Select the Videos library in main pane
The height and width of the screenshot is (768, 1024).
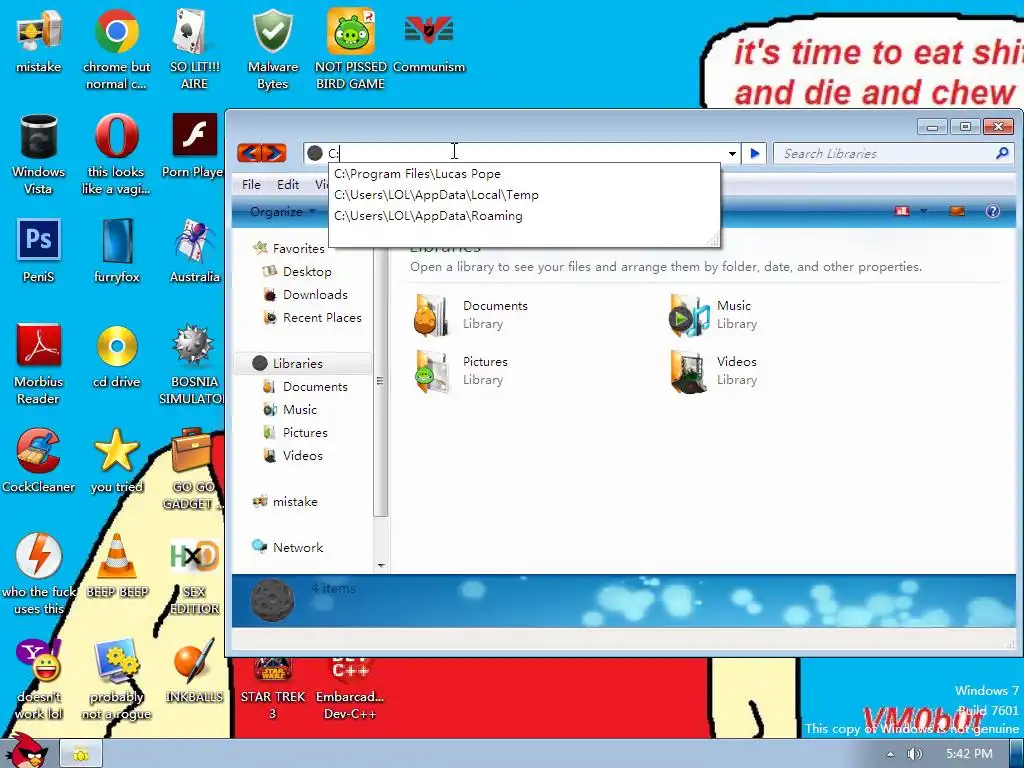click(712, 371)
